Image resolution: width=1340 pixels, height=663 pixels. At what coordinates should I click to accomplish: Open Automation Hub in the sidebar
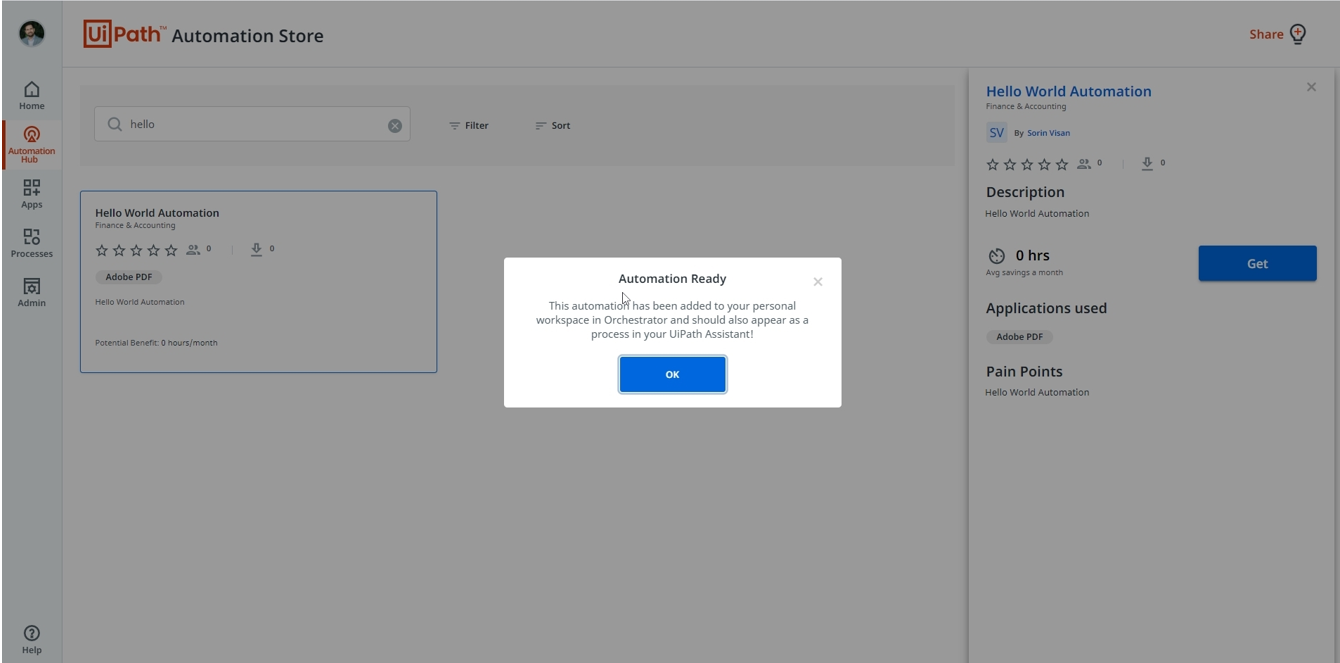32,145
